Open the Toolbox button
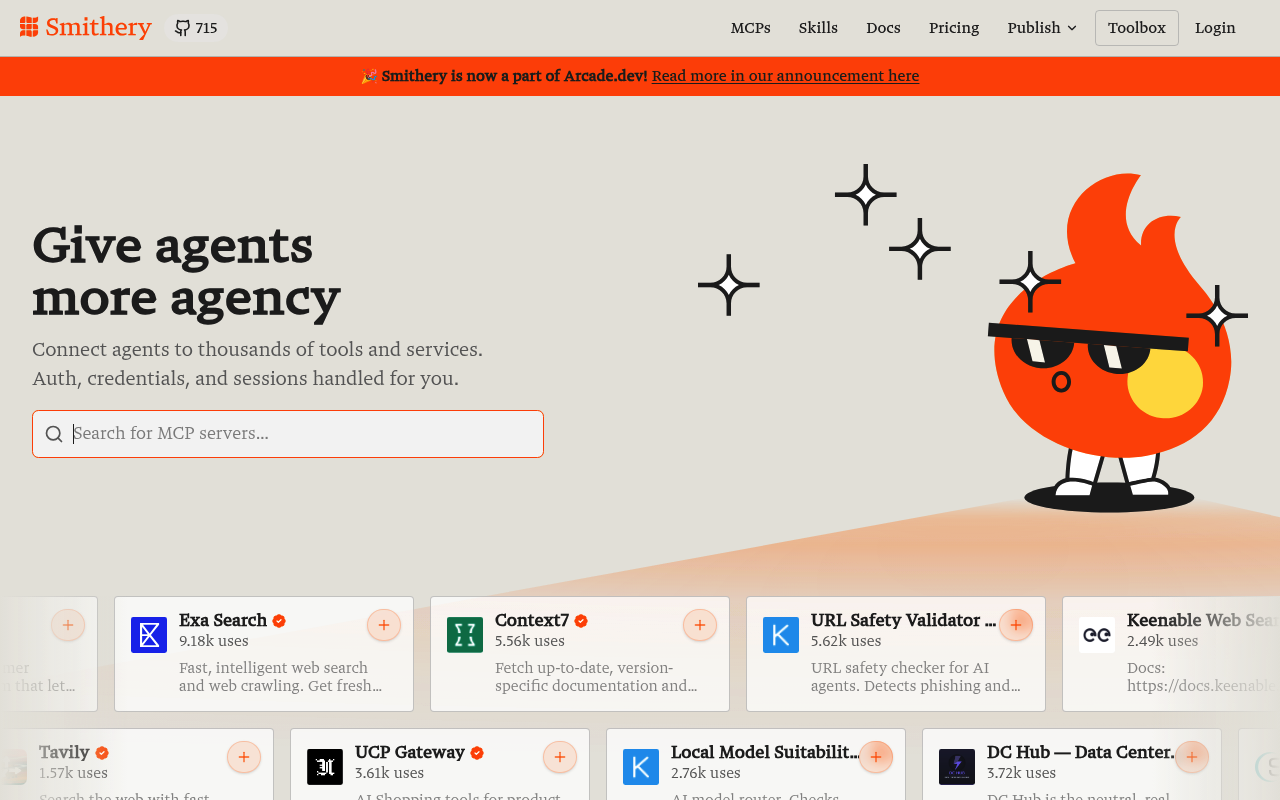 [1137, 28]
